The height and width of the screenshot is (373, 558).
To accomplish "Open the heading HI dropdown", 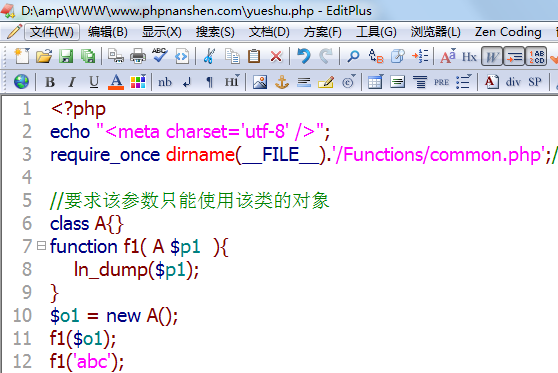I will pos(232,82).
